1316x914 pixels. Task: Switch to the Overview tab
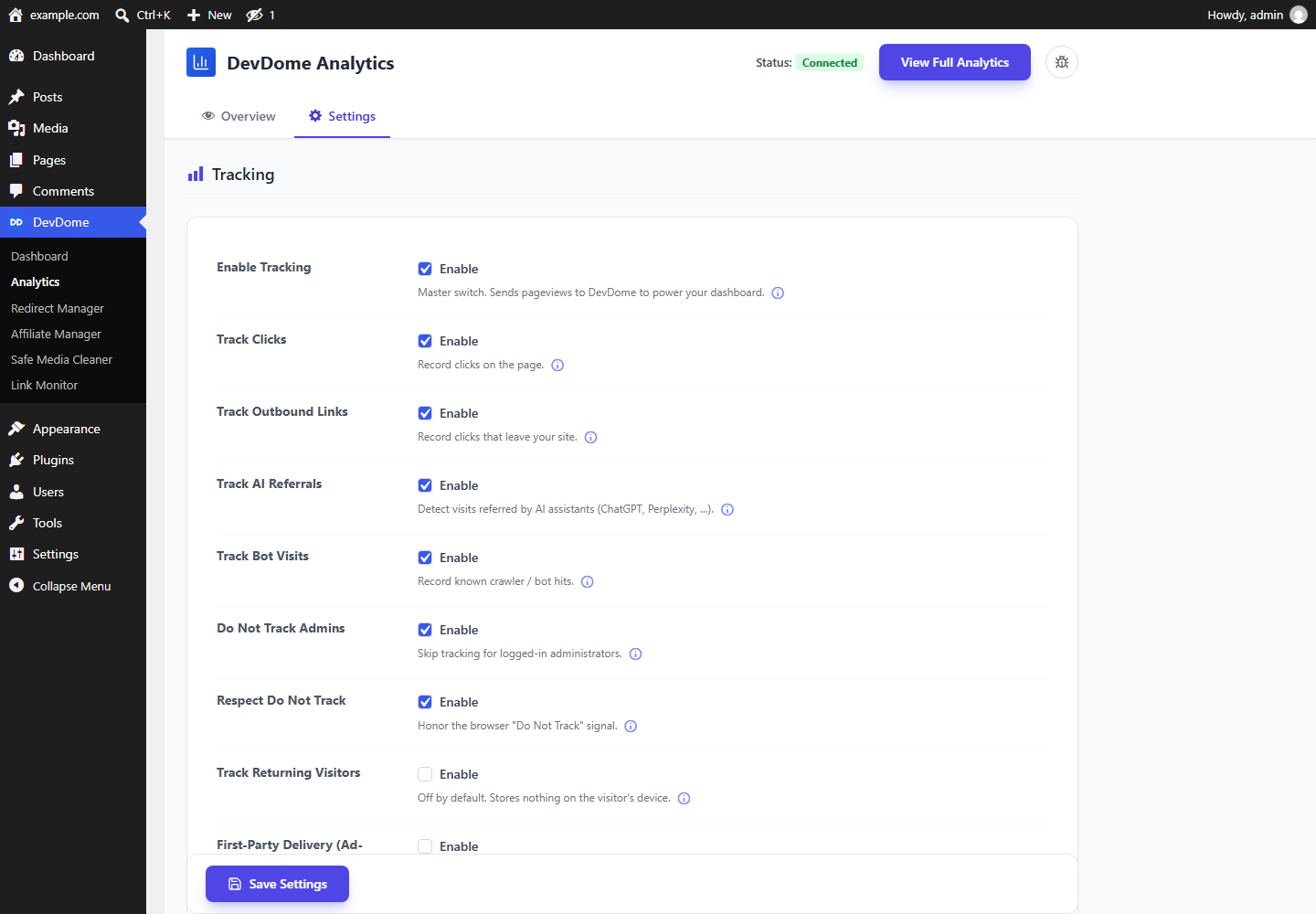tap(239, 116)
